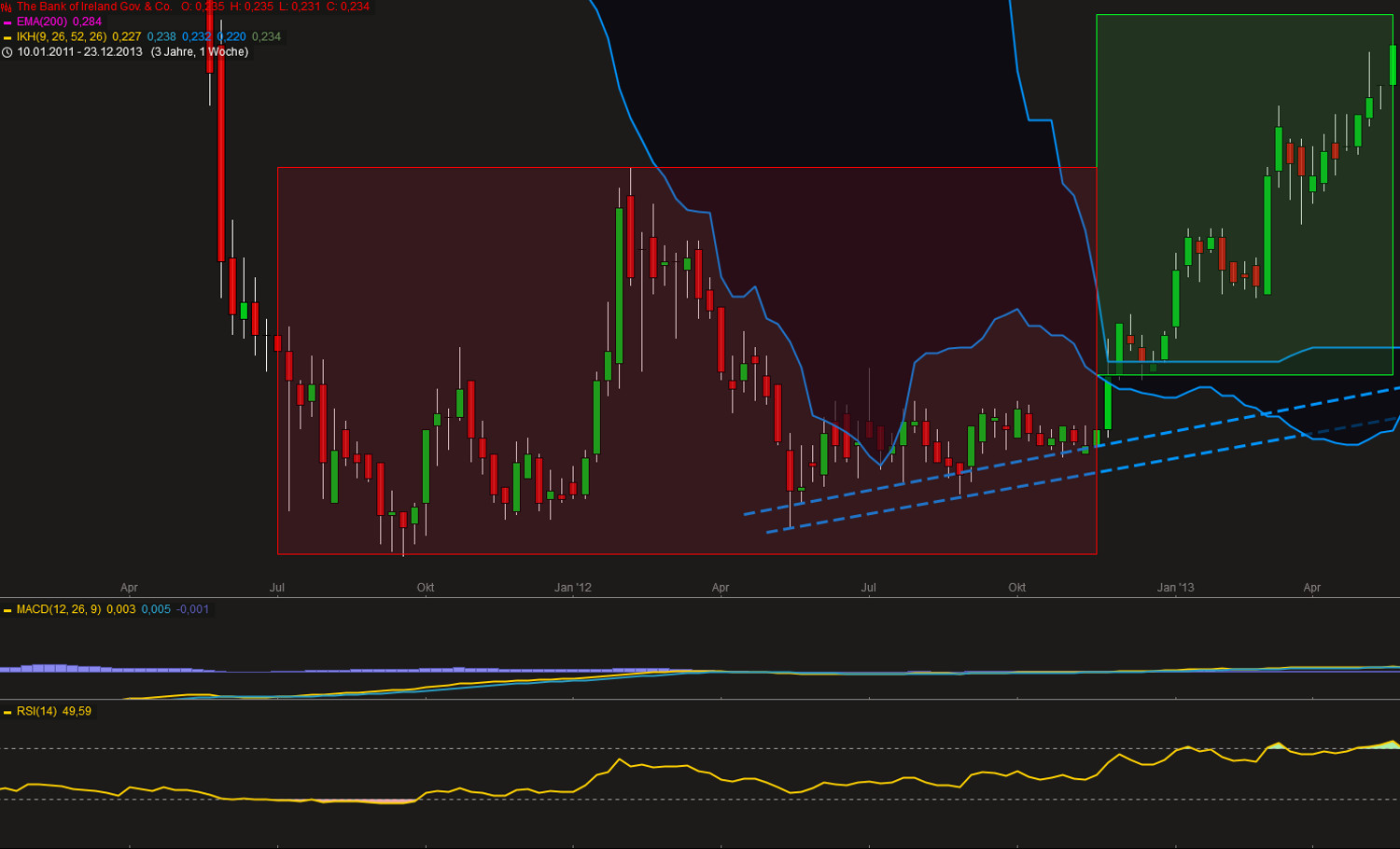Click the RSI value 49,59
The image size is (1400, 849).
click(77, 712)
